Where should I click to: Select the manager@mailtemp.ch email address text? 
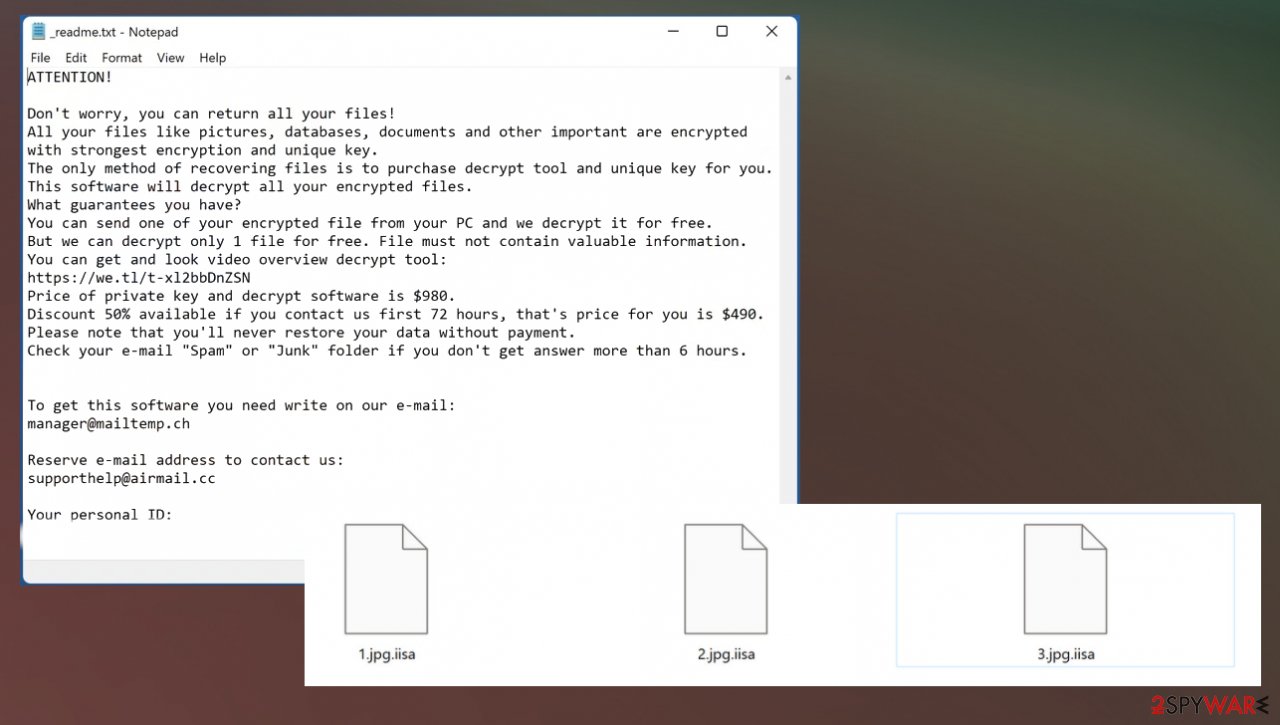[x=108, y=423]
